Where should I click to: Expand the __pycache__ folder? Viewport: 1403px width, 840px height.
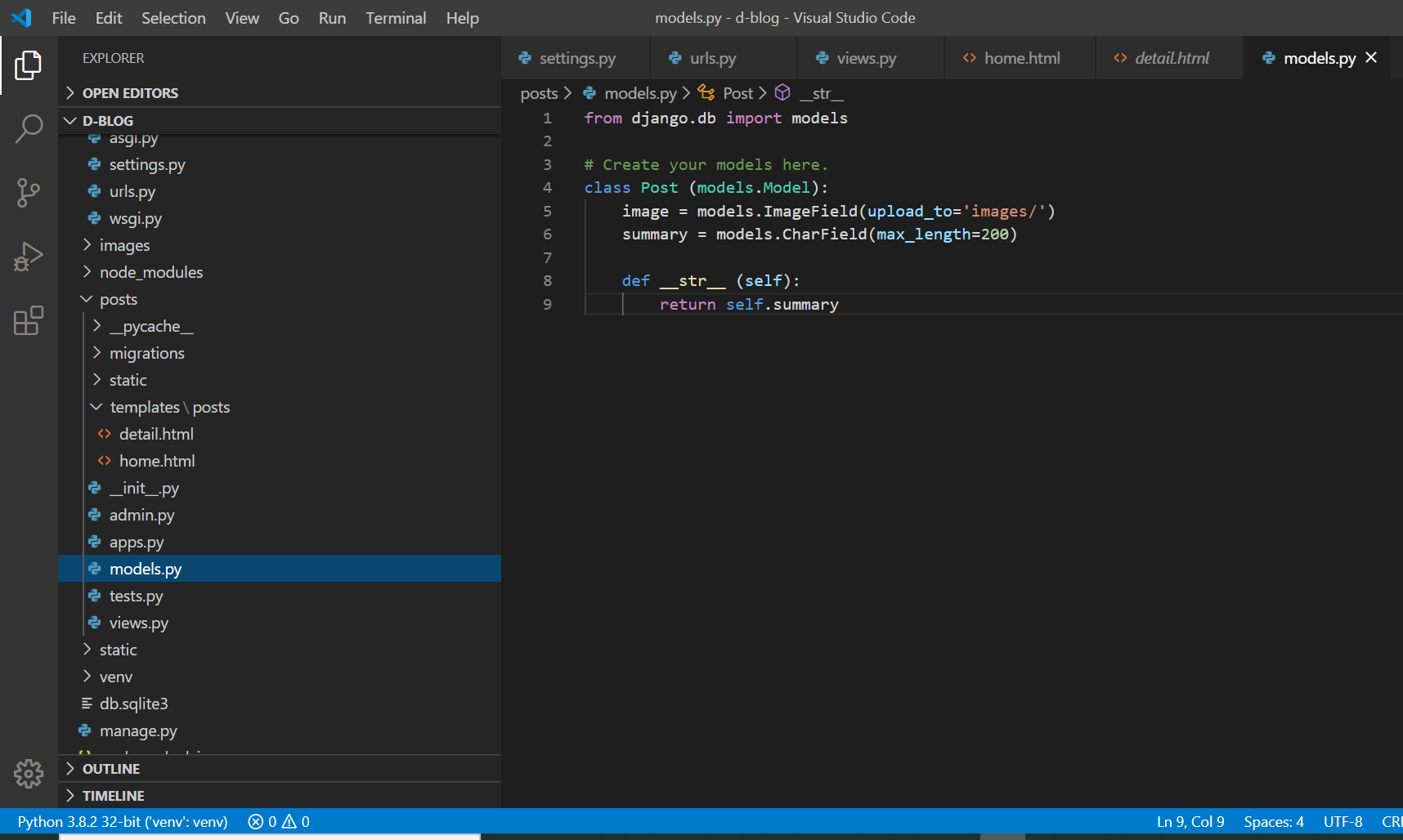coord(96,326)
